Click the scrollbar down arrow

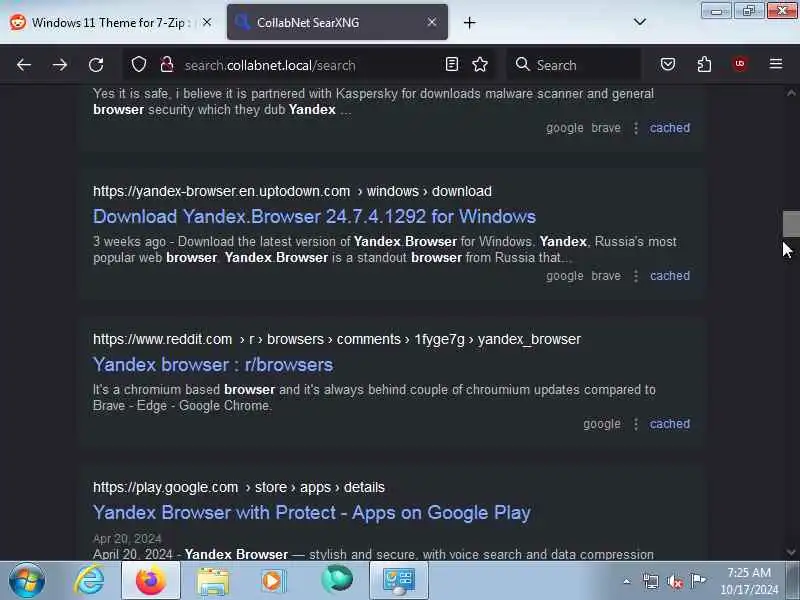(791, 552)
